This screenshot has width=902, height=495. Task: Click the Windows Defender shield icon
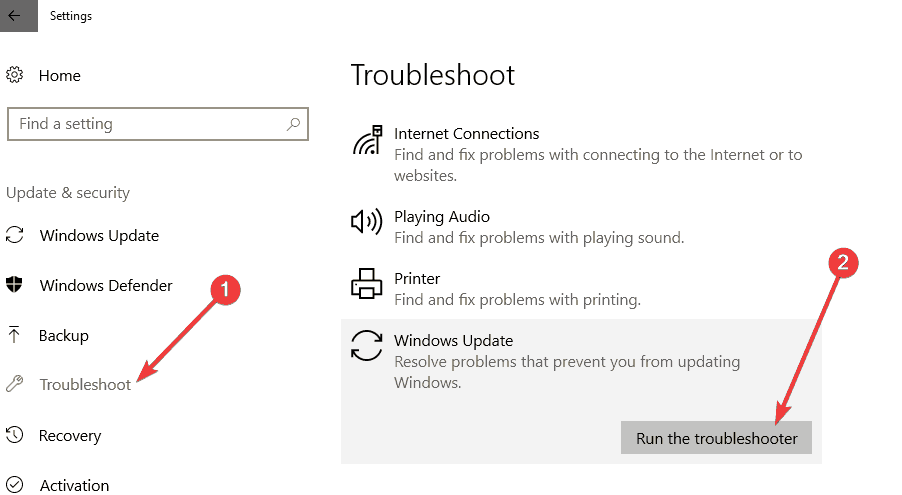15,286
